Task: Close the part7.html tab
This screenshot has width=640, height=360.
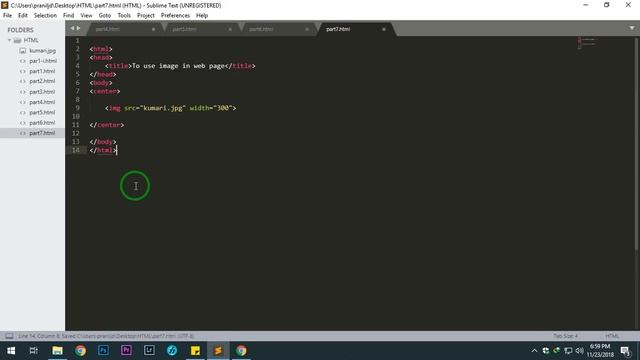Action: (x=384, y=29)
